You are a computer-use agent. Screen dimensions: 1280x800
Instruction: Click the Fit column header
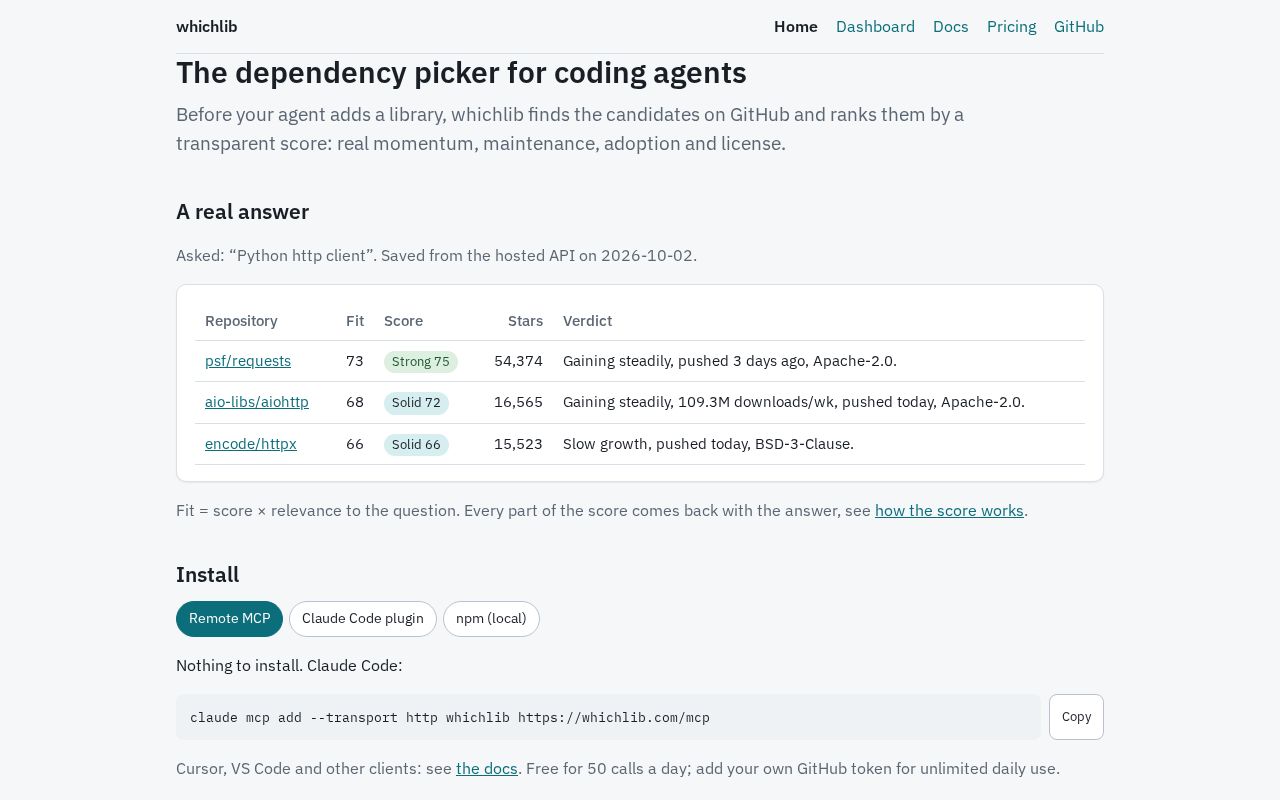tap(355, 321)
